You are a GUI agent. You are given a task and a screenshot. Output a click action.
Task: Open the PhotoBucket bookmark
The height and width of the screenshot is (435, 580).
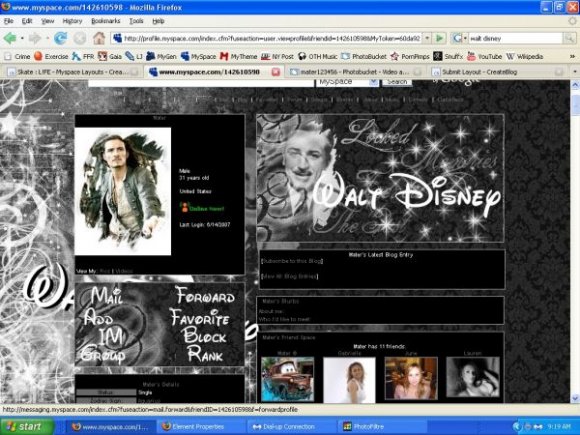364,57
